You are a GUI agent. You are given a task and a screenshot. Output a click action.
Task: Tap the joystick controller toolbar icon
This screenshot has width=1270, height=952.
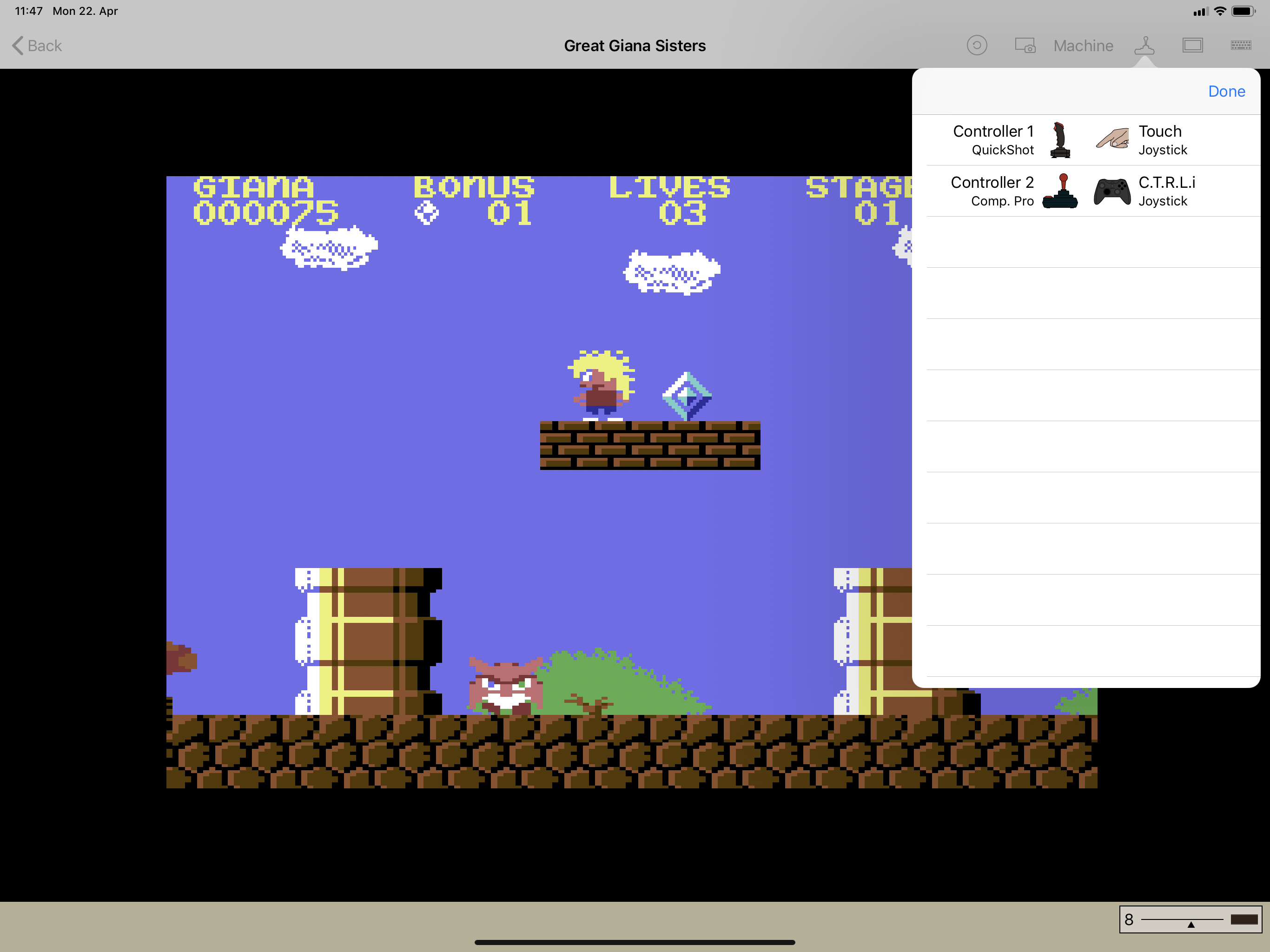1144,46
